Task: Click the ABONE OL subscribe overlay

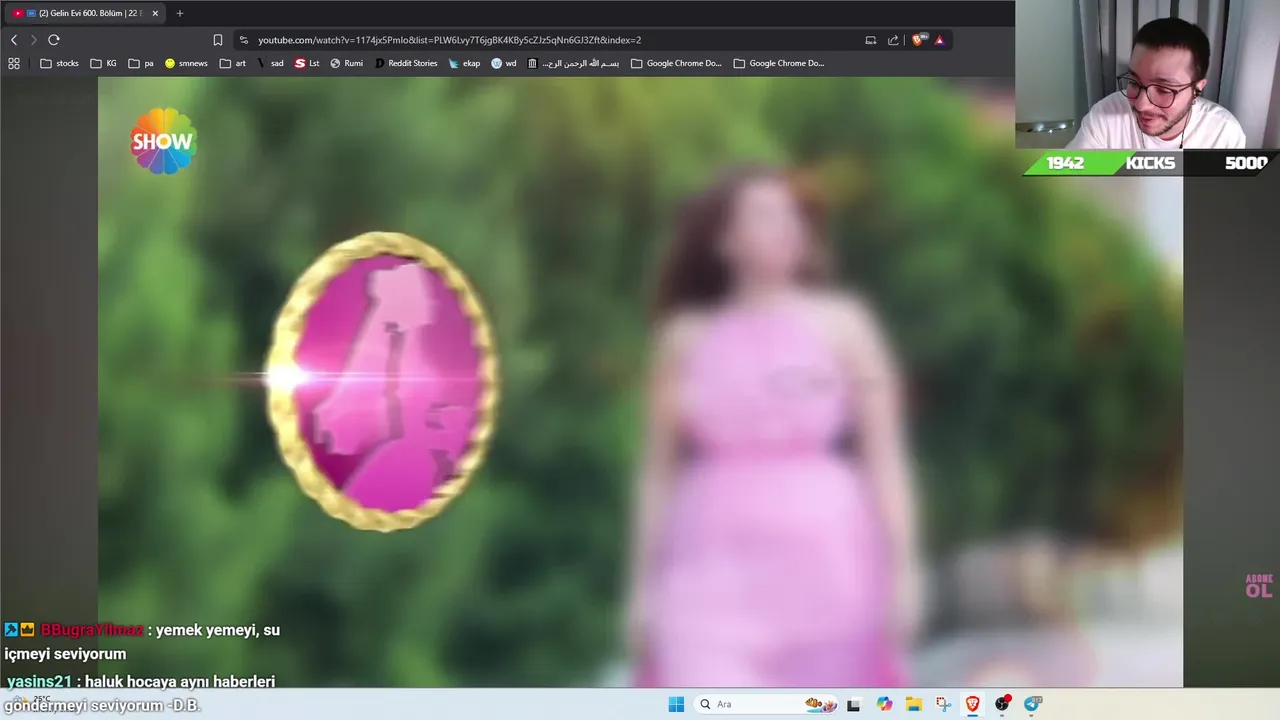Action: [x=1259, y=586]
